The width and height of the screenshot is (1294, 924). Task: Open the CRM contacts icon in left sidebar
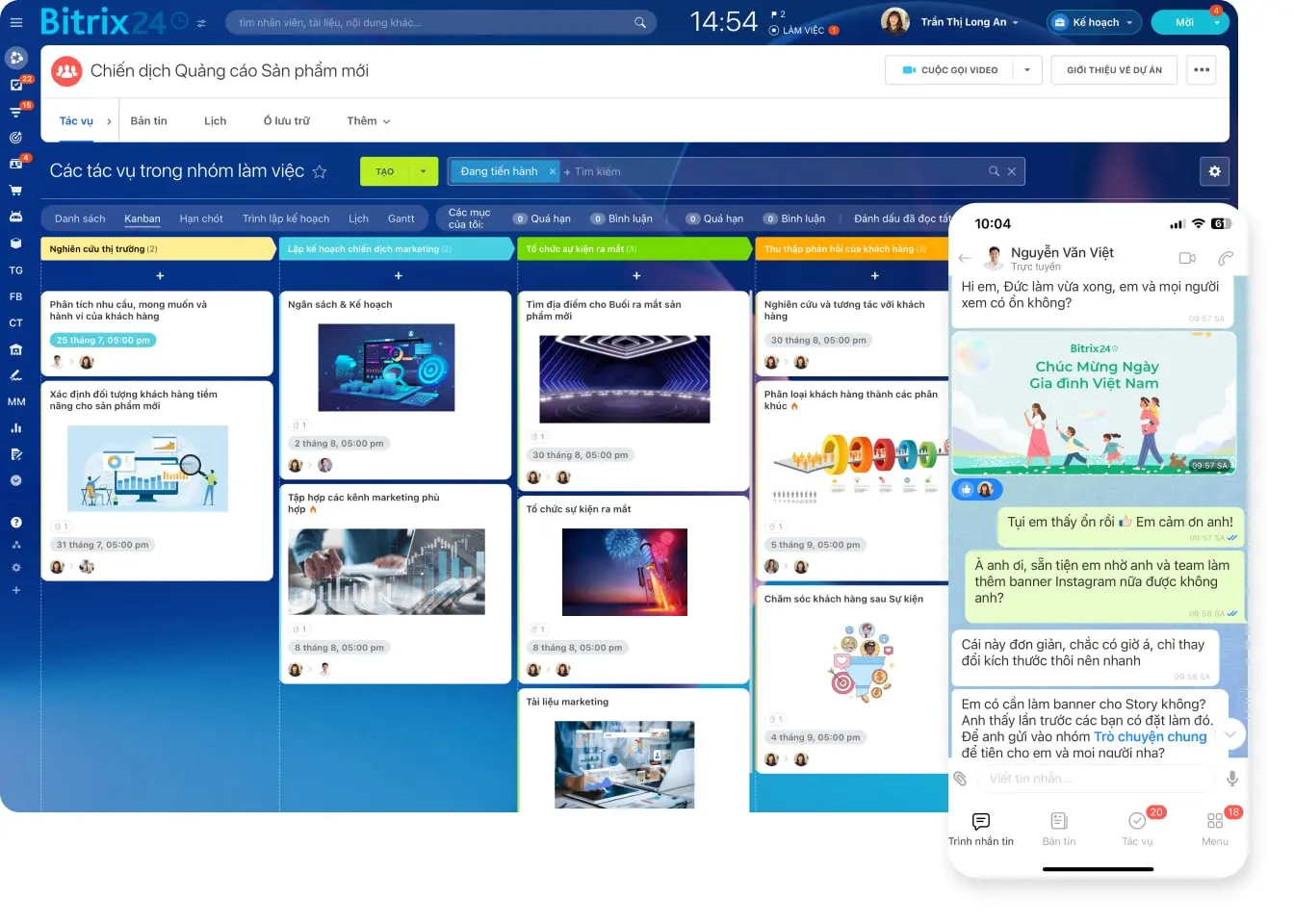(15, 164)
